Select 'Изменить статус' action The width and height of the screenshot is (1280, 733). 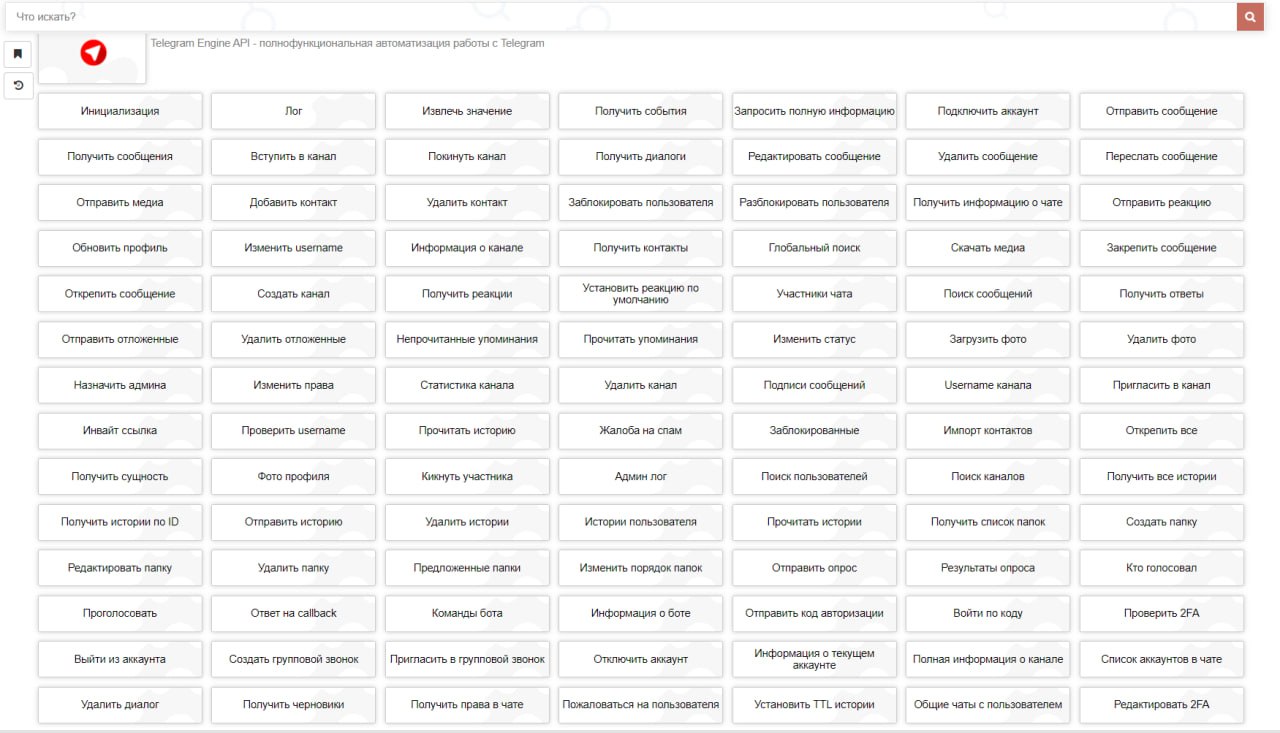(815, 339)
